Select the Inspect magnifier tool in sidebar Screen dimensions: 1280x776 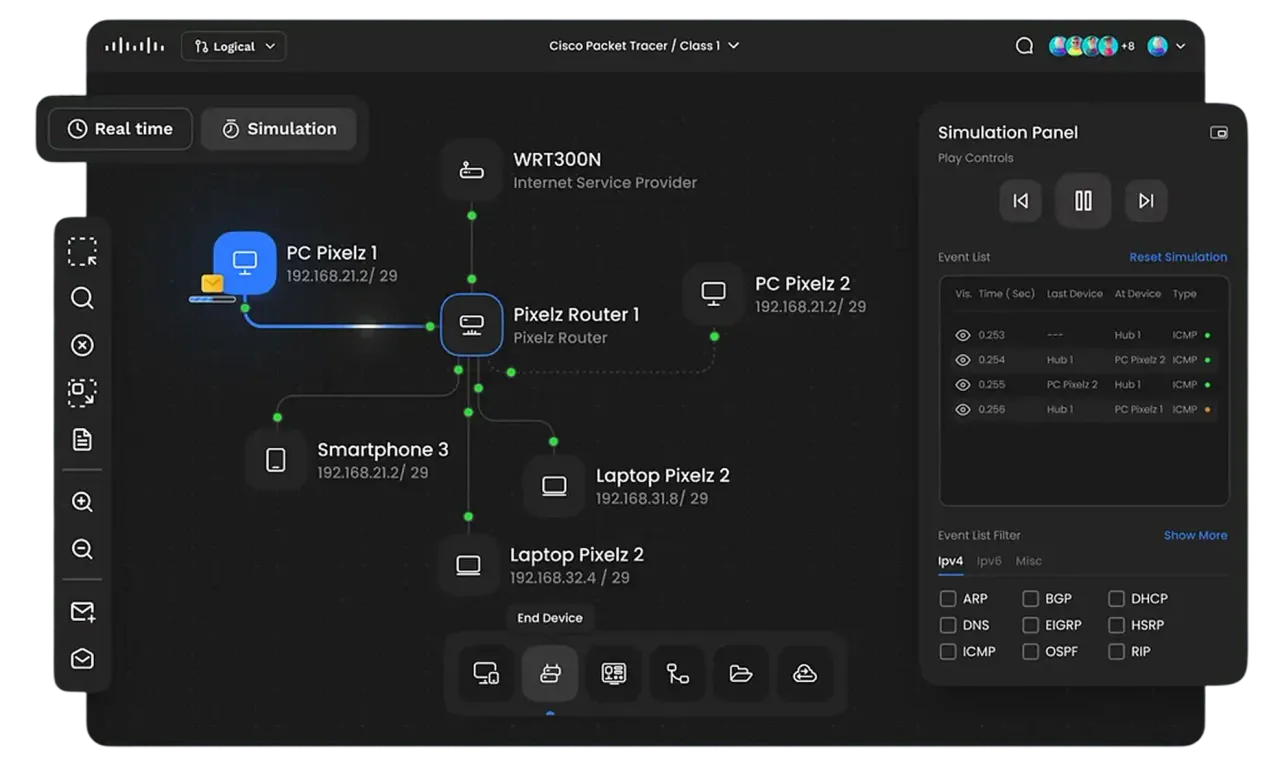coord(82,298)
